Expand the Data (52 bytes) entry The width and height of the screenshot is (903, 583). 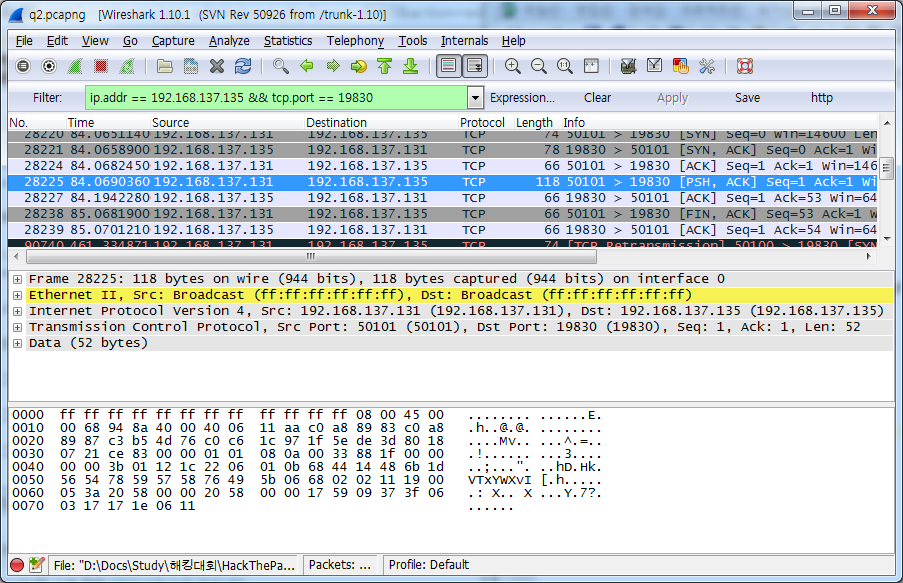coord(17,343)
